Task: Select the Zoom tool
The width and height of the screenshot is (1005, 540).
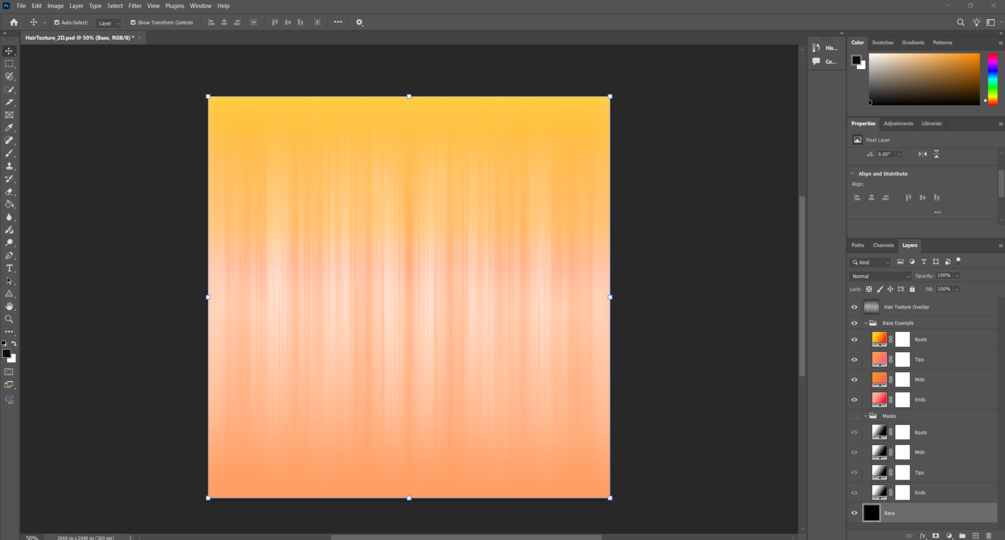Action: coord(9,319)
